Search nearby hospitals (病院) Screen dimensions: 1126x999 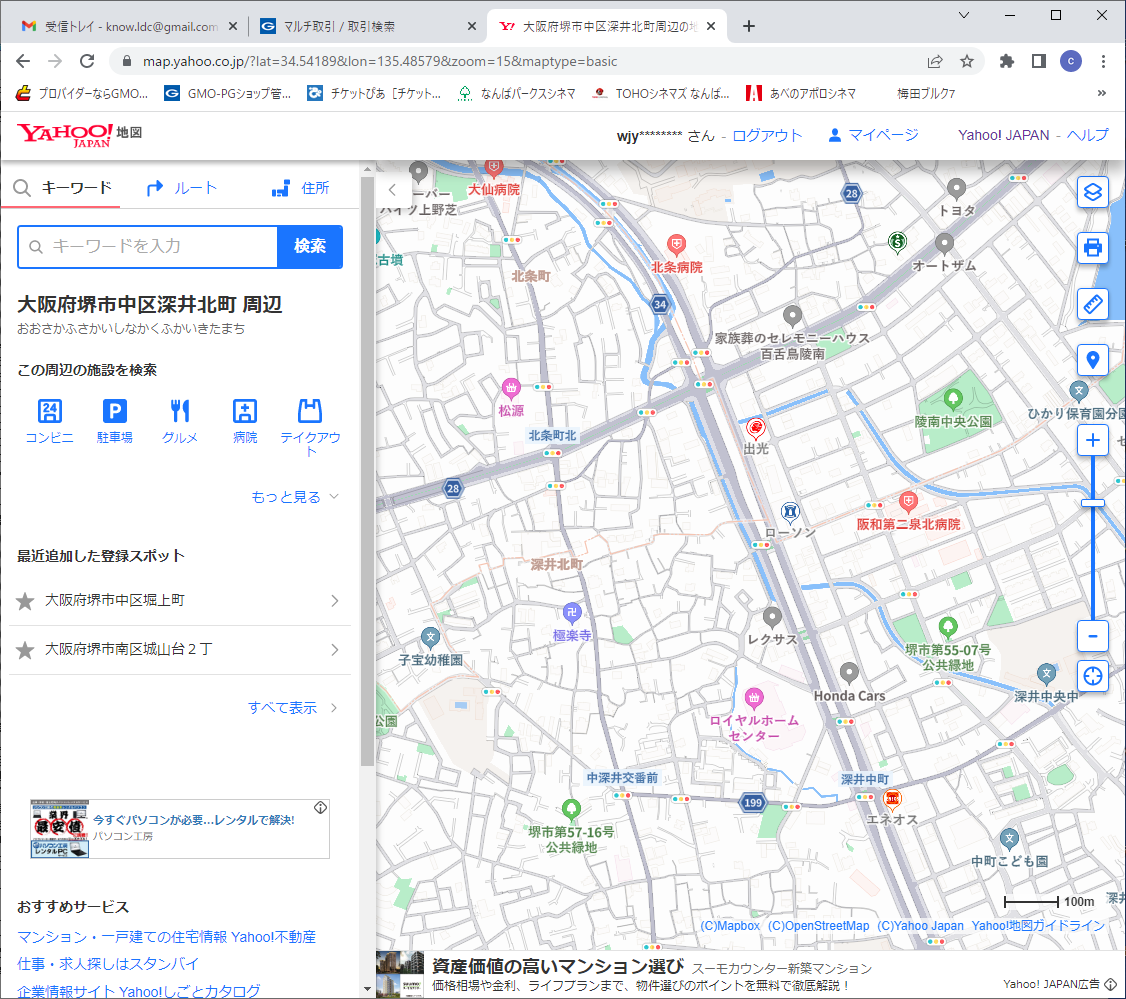pyautogui.click(x=245, y=420)
